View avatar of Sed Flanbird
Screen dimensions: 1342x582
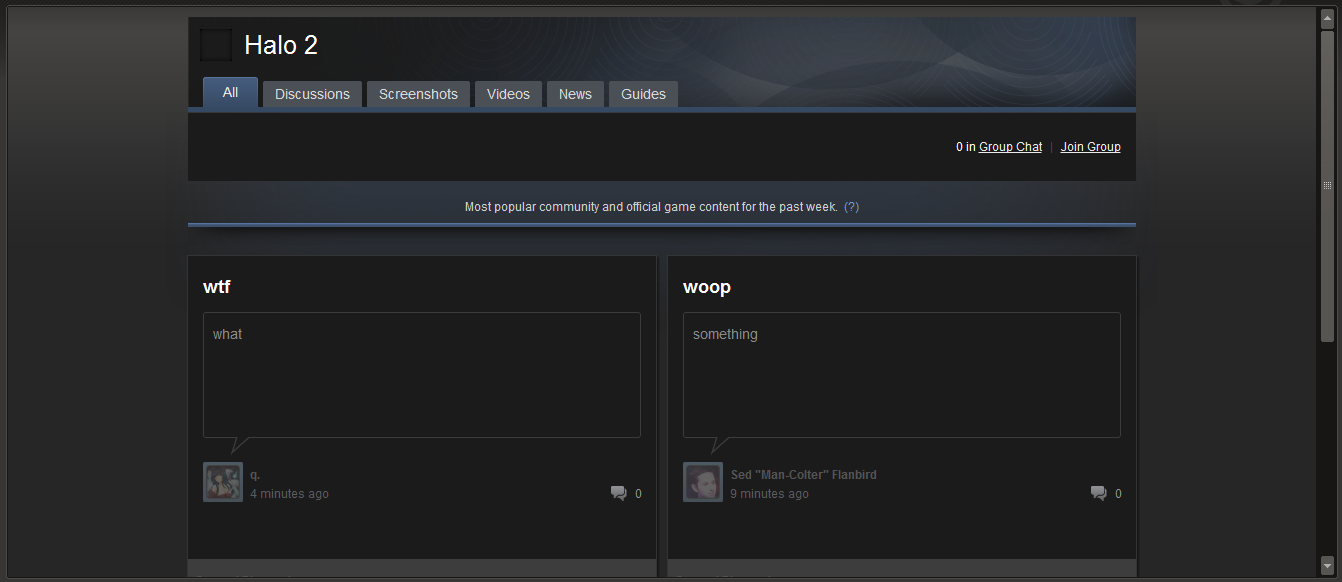(703, 482)
